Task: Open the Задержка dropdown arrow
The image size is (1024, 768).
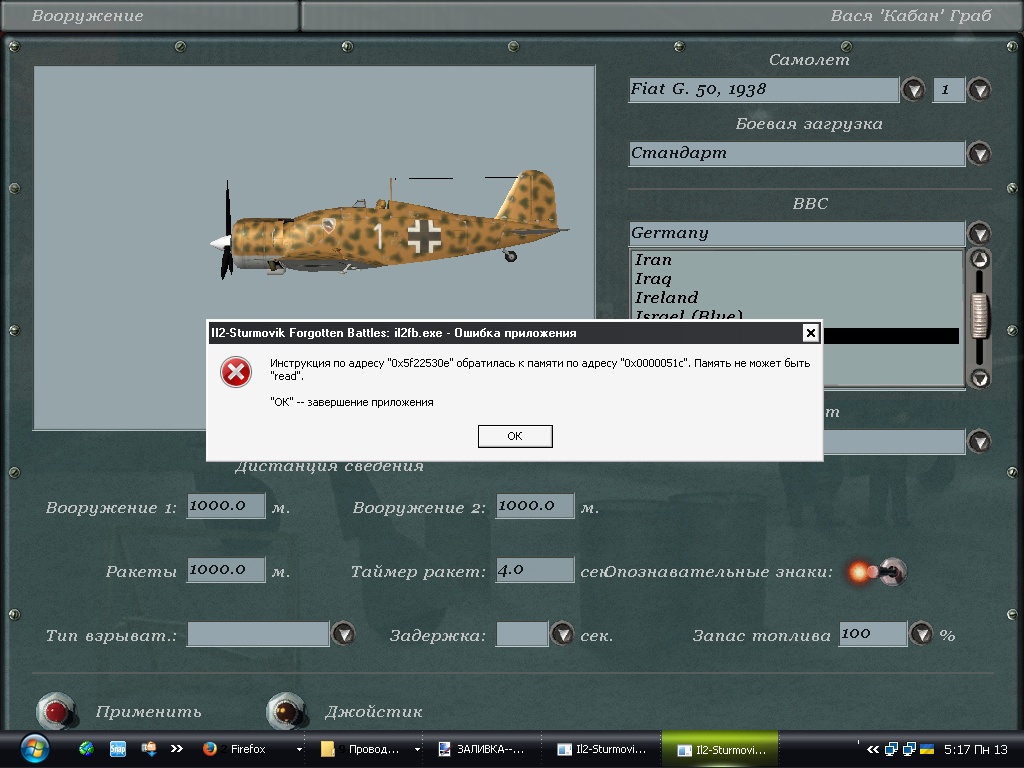Action: 562,633
